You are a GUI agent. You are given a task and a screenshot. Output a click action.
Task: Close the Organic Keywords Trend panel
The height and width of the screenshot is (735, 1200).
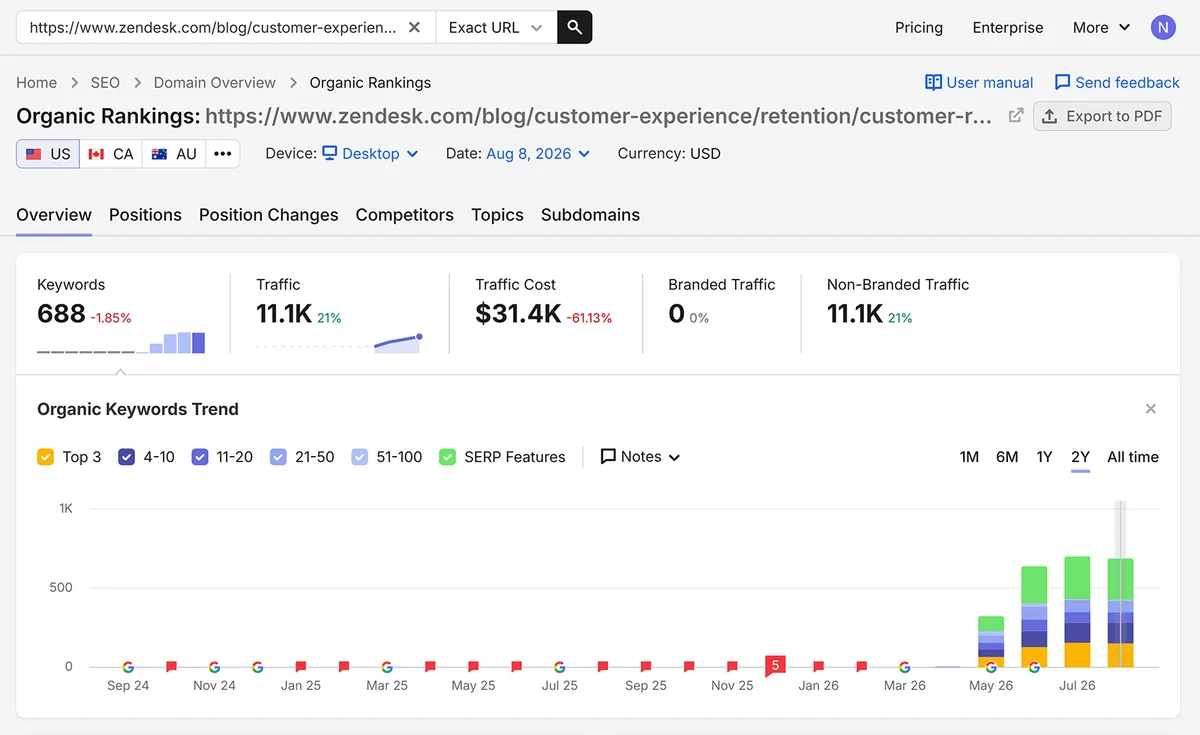[1151, 409]
